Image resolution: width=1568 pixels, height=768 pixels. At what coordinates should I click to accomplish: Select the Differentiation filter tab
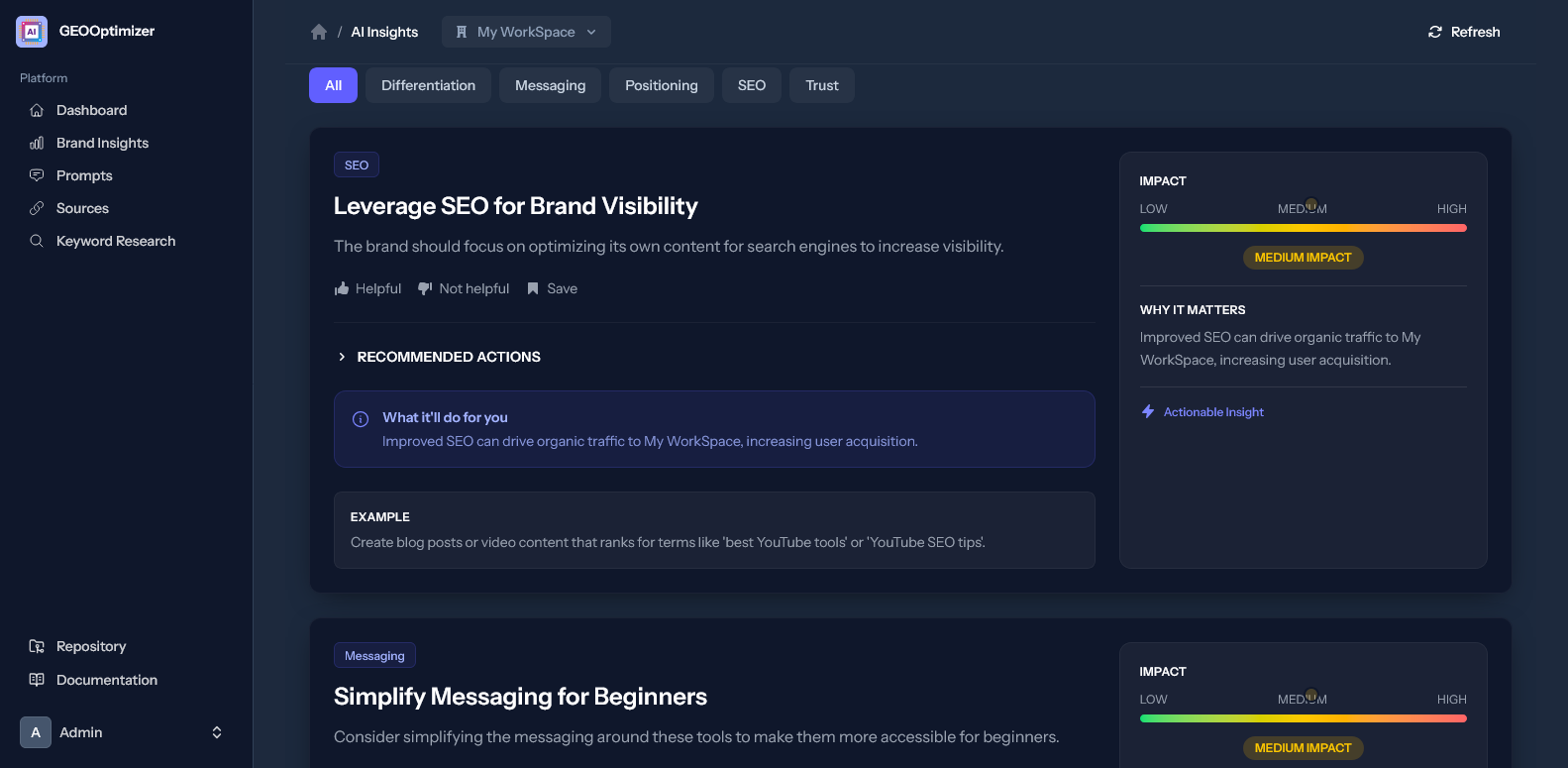(428, 85)
